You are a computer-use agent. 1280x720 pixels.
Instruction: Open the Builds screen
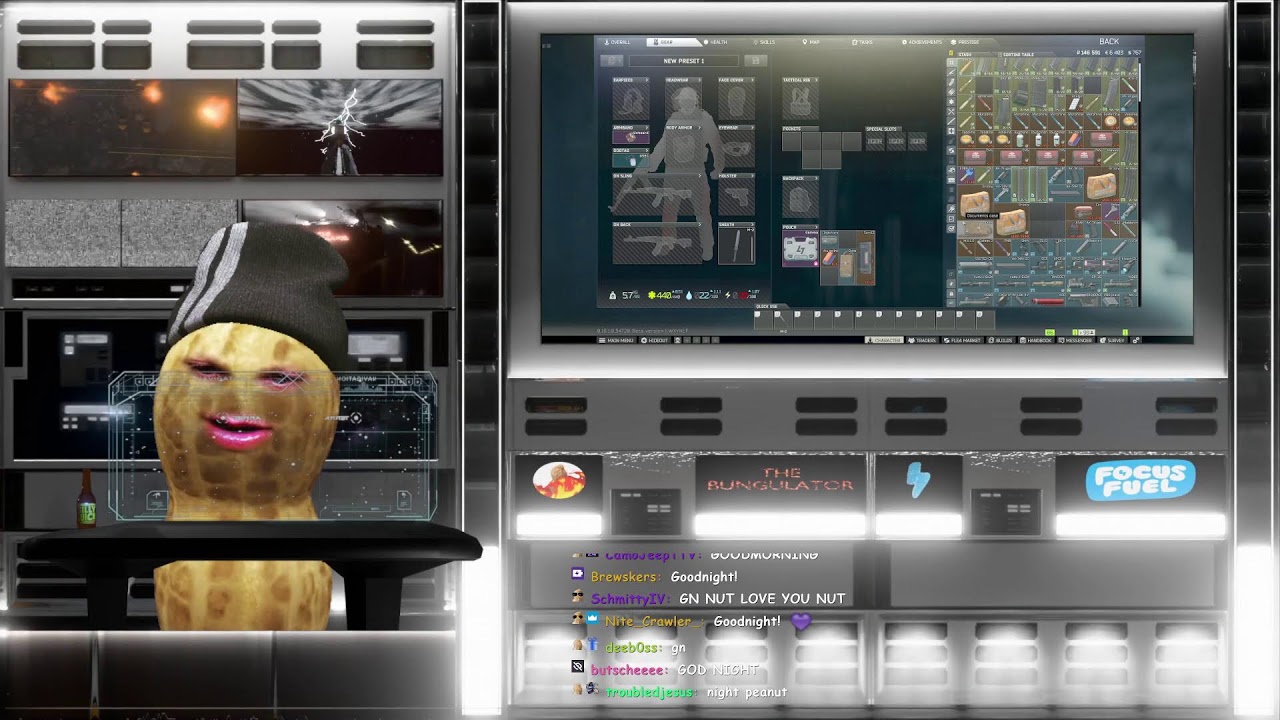[1003, 340]
